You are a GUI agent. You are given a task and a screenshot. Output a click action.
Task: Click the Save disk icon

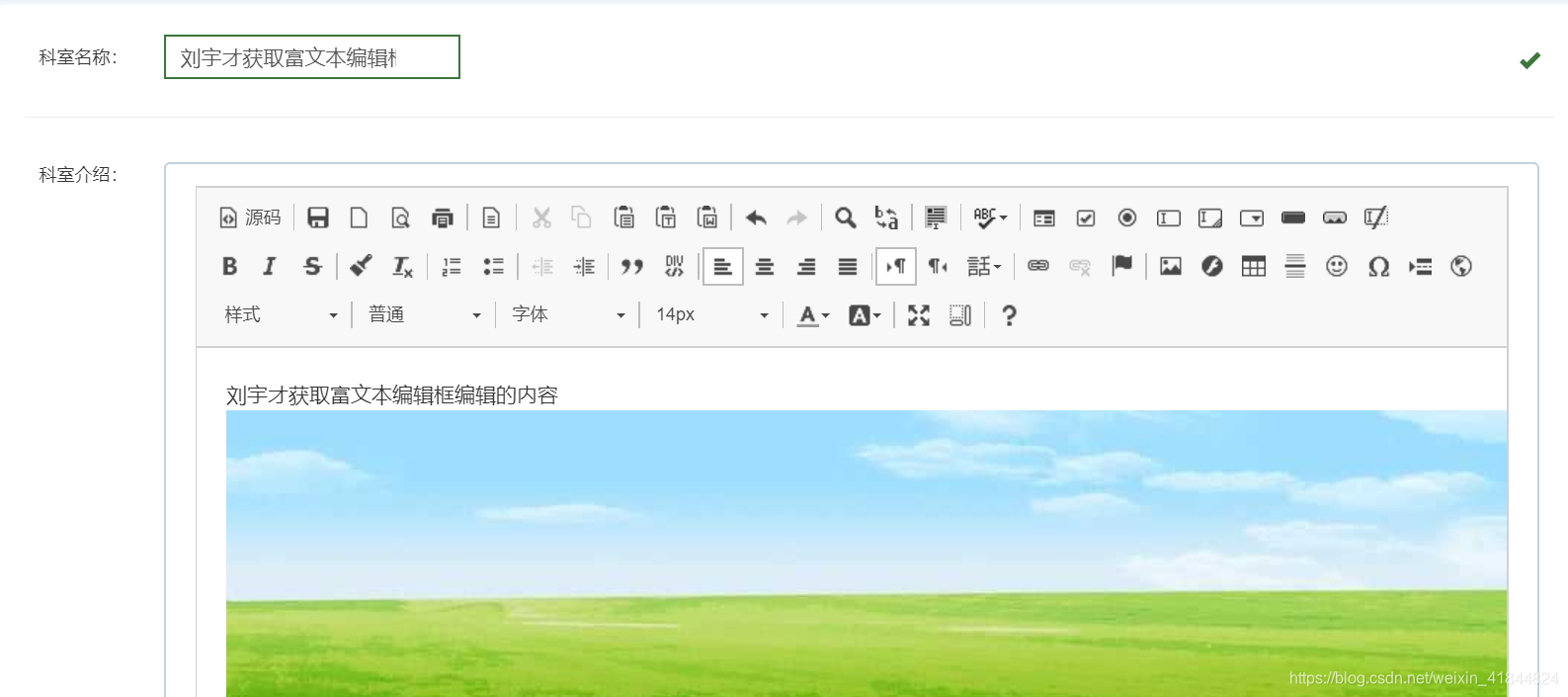(x=318, y=218)
